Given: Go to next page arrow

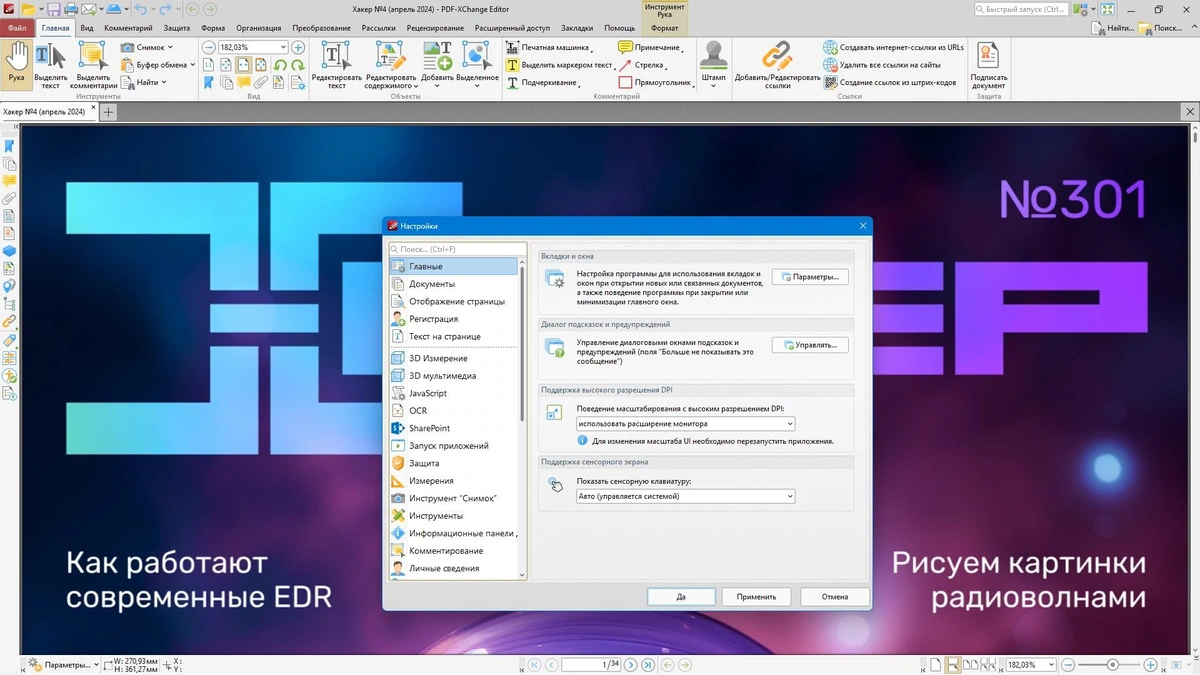Looking at the screenshot, I should point(631,665).
